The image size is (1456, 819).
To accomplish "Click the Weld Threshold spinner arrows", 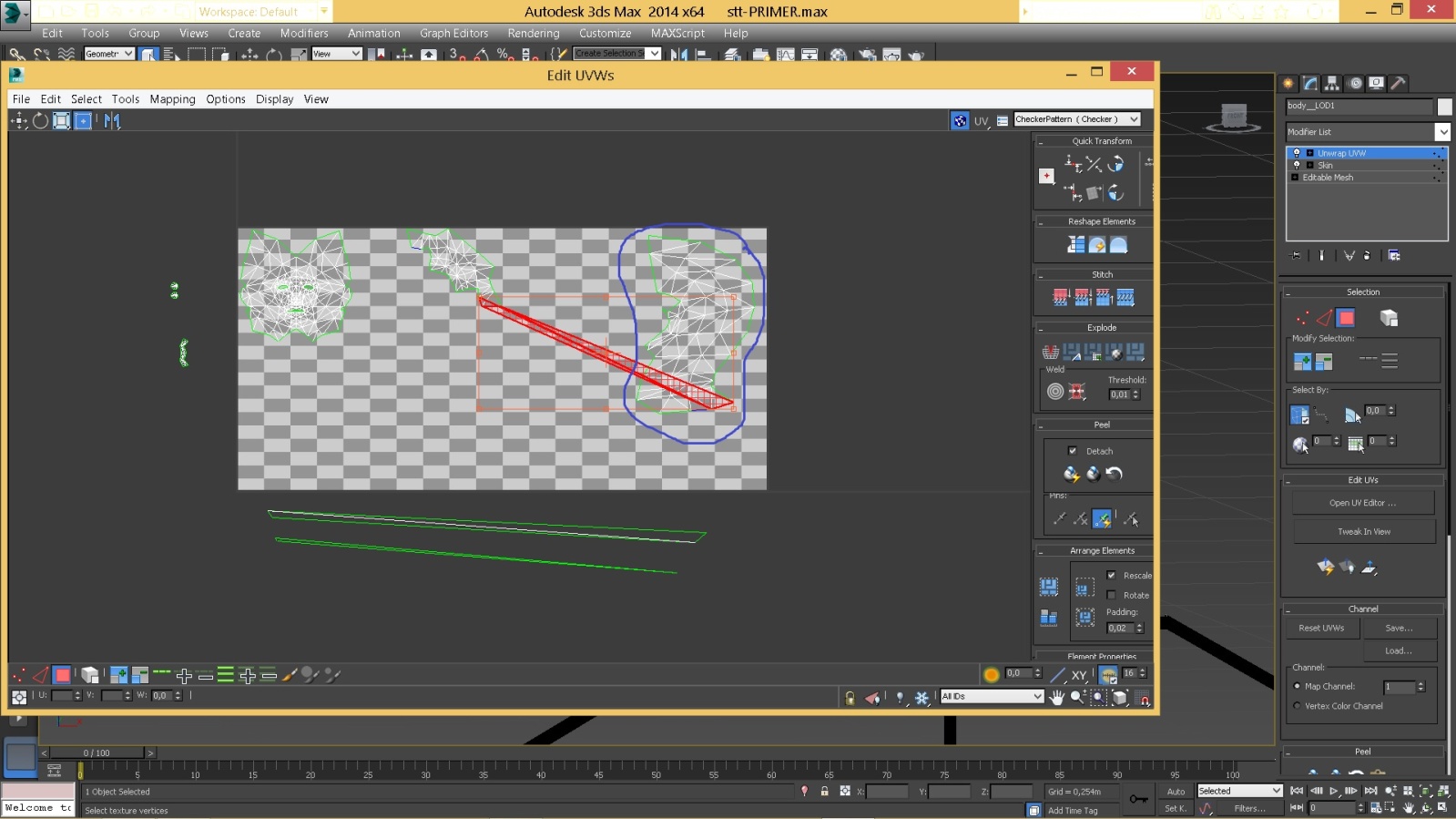I will point(1135,394).
